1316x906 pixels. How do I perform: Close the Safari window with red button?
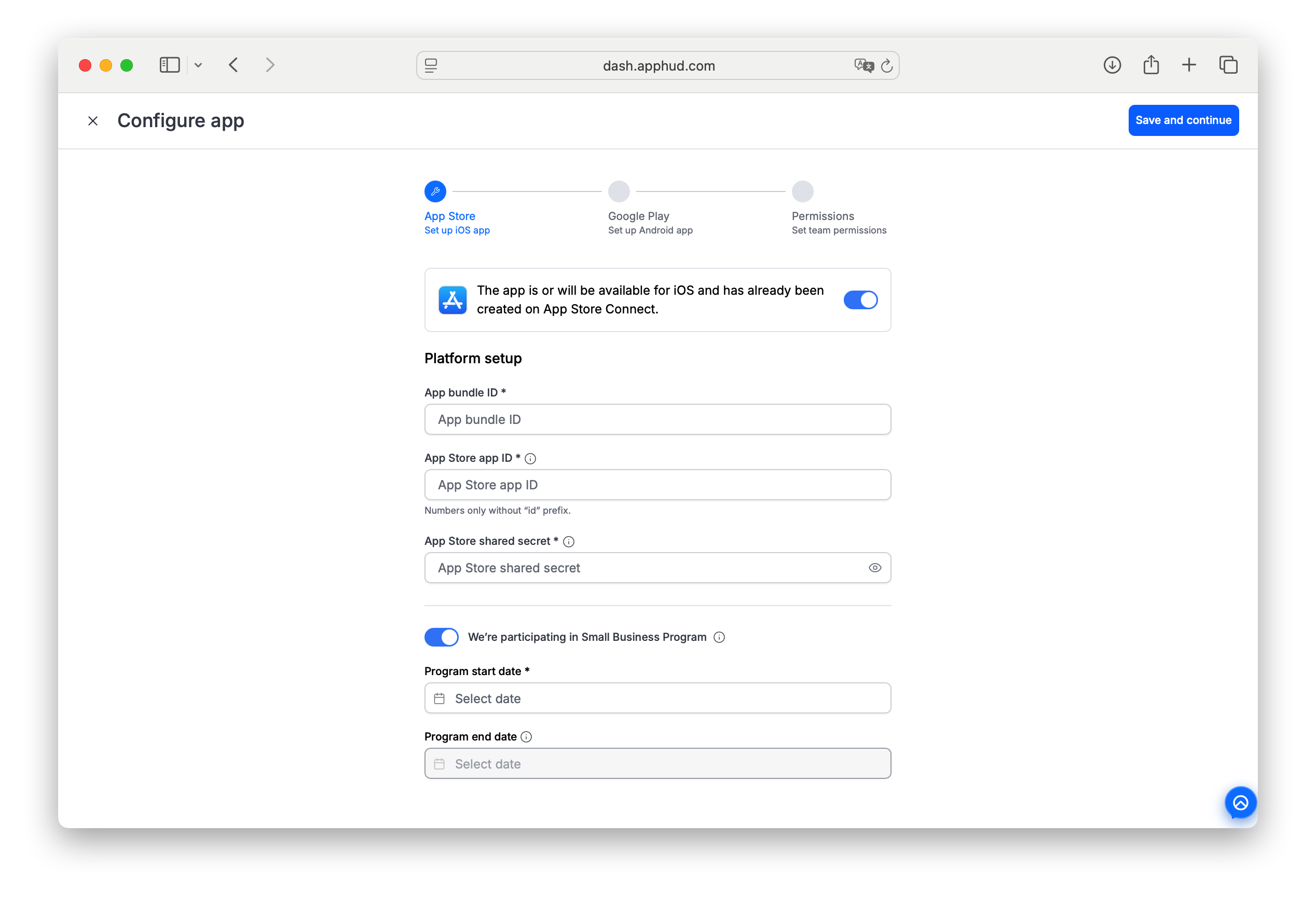click(85, 65)
